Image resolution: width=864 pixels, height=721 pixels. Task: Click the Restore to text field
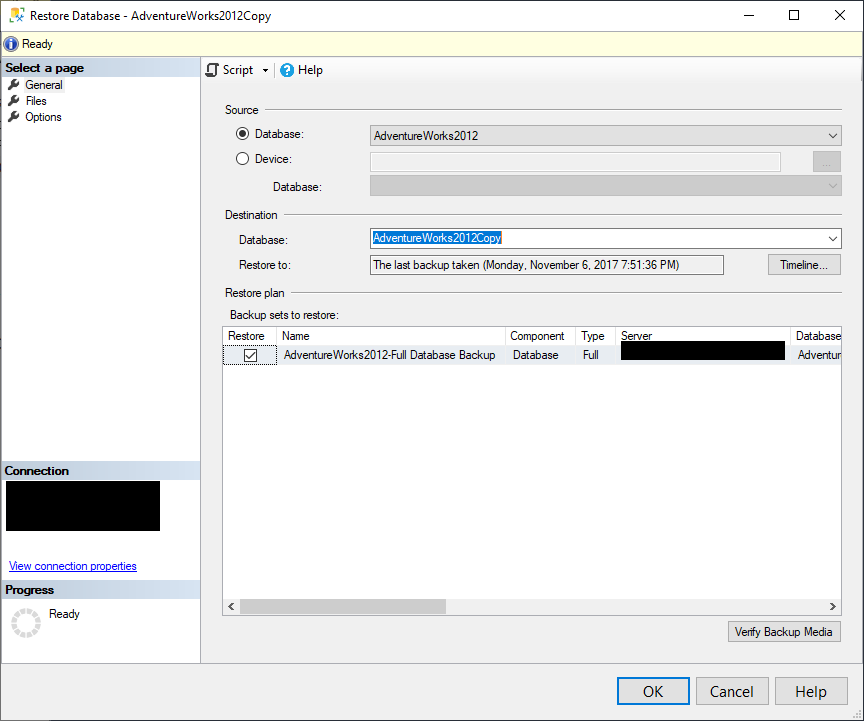tap(547, 265)
